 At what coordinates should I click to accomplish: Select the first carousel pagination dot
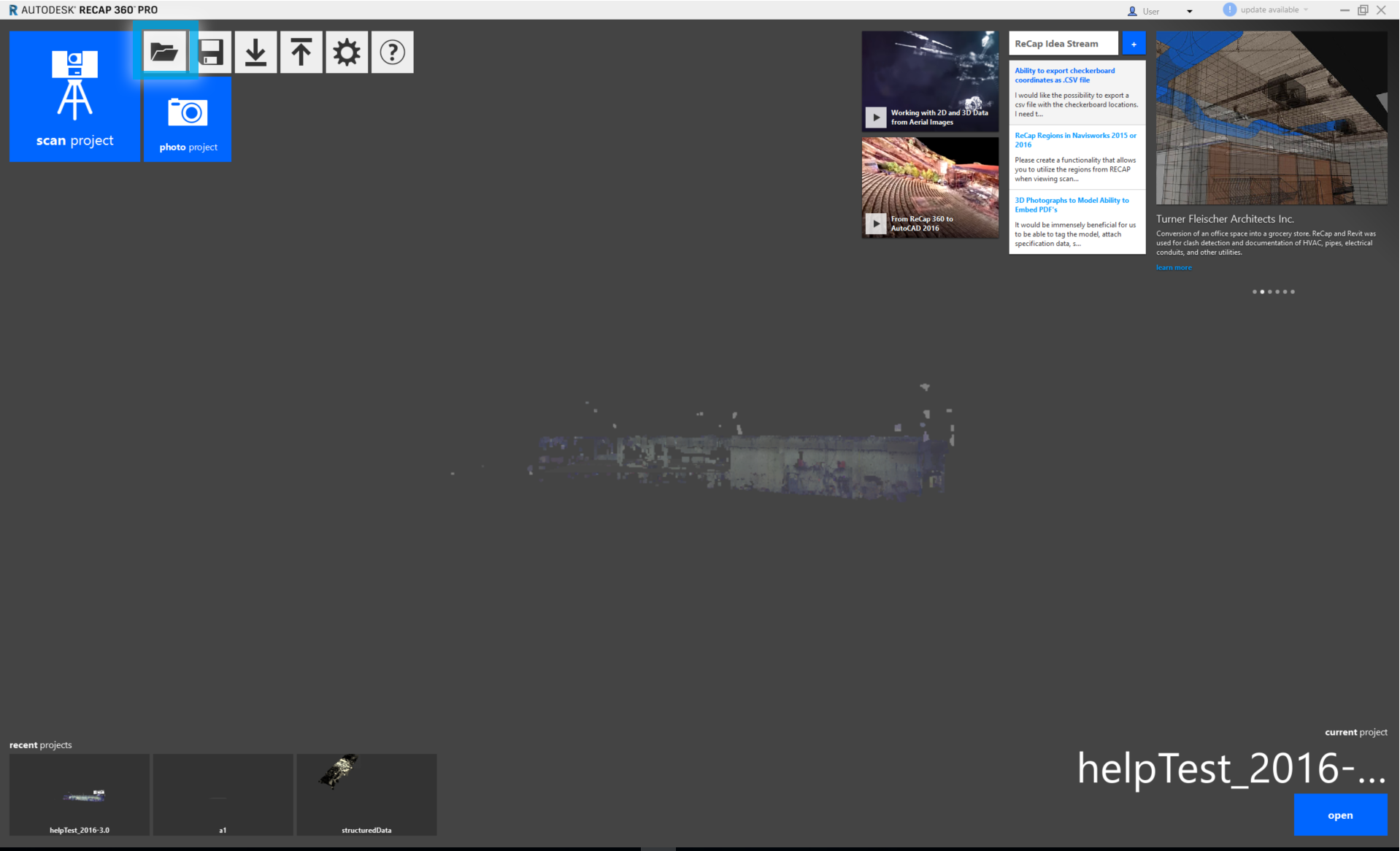coord(1255,292)
